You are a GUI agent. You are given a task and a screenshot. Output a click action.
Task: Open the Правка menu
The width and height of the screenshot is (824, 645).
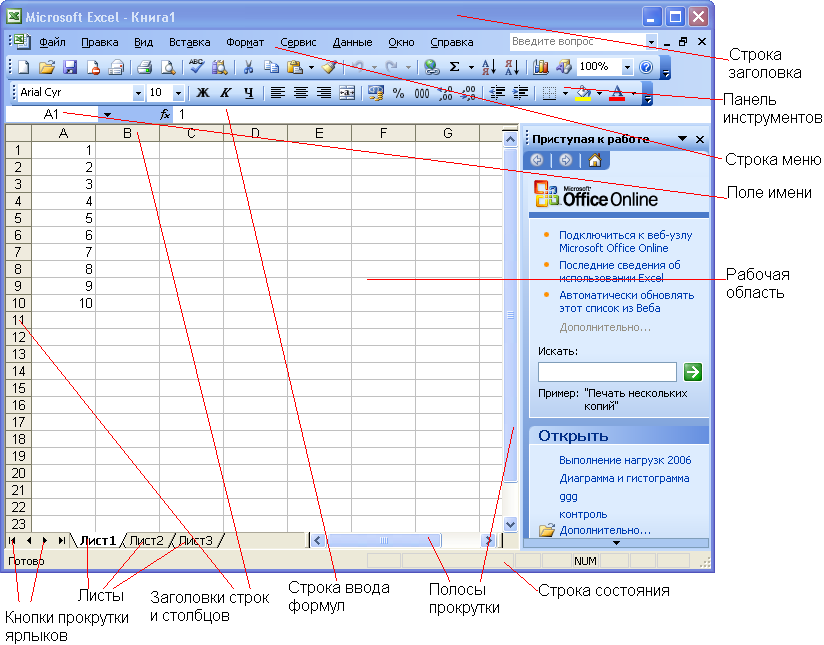tap(99, 42)
